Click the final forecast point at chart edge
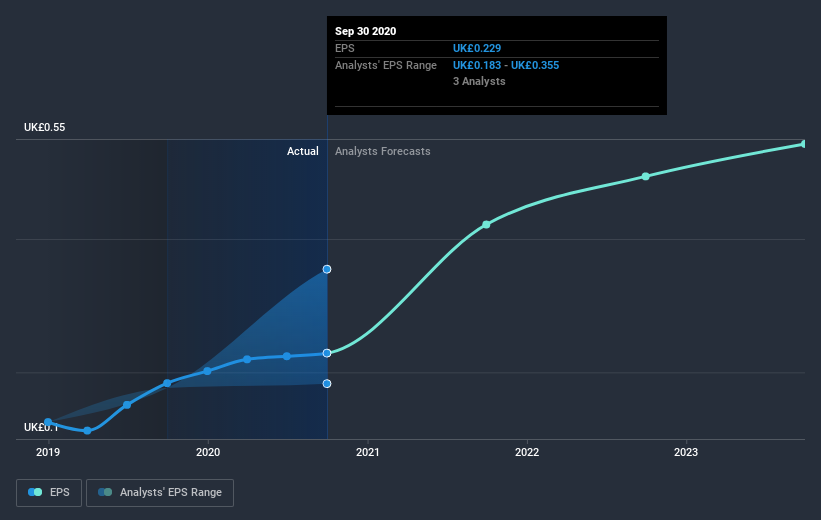 pyautogui.click(x=804, y=144)
